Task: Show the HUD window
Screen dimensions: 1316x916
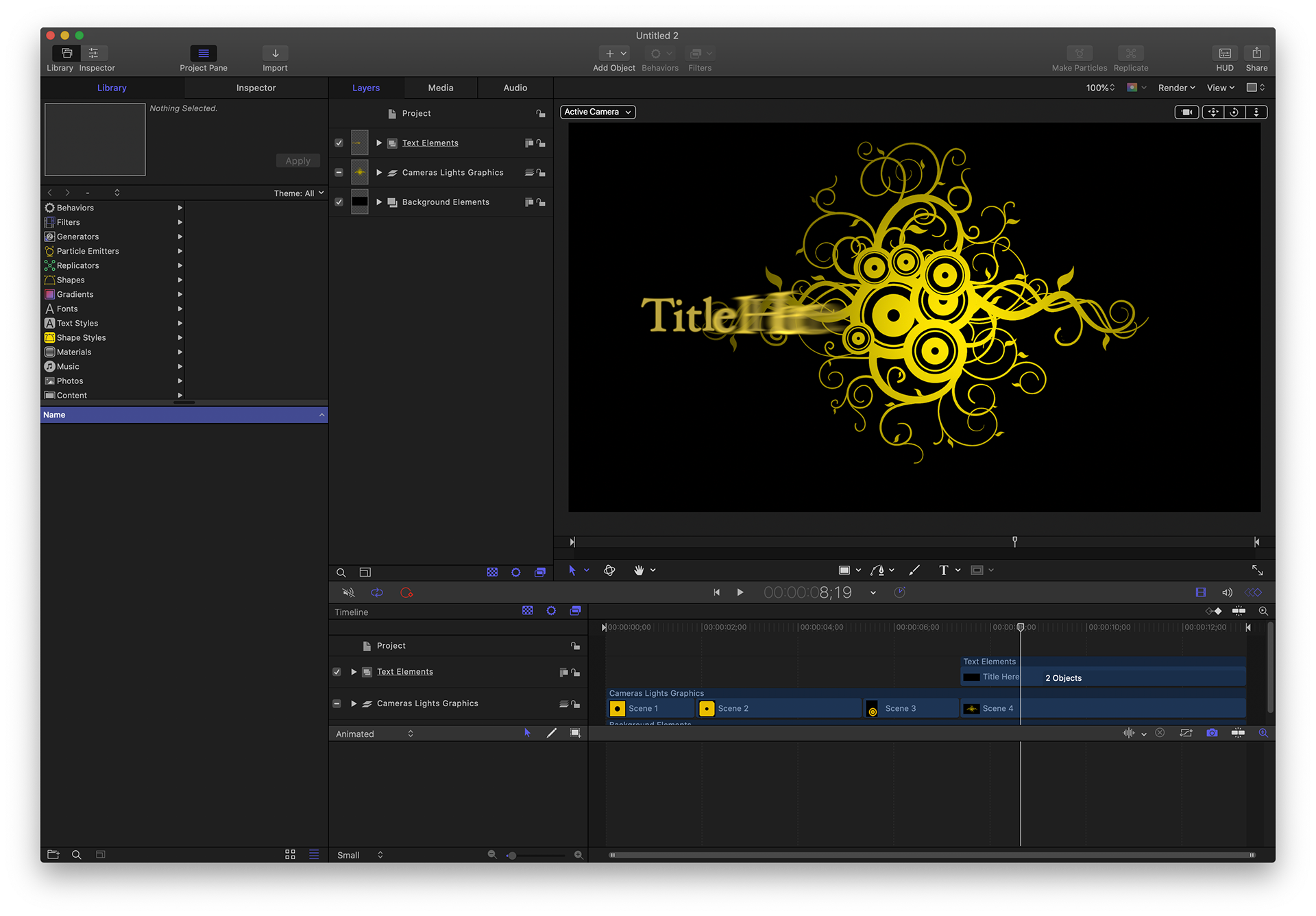Action: 1224,53
